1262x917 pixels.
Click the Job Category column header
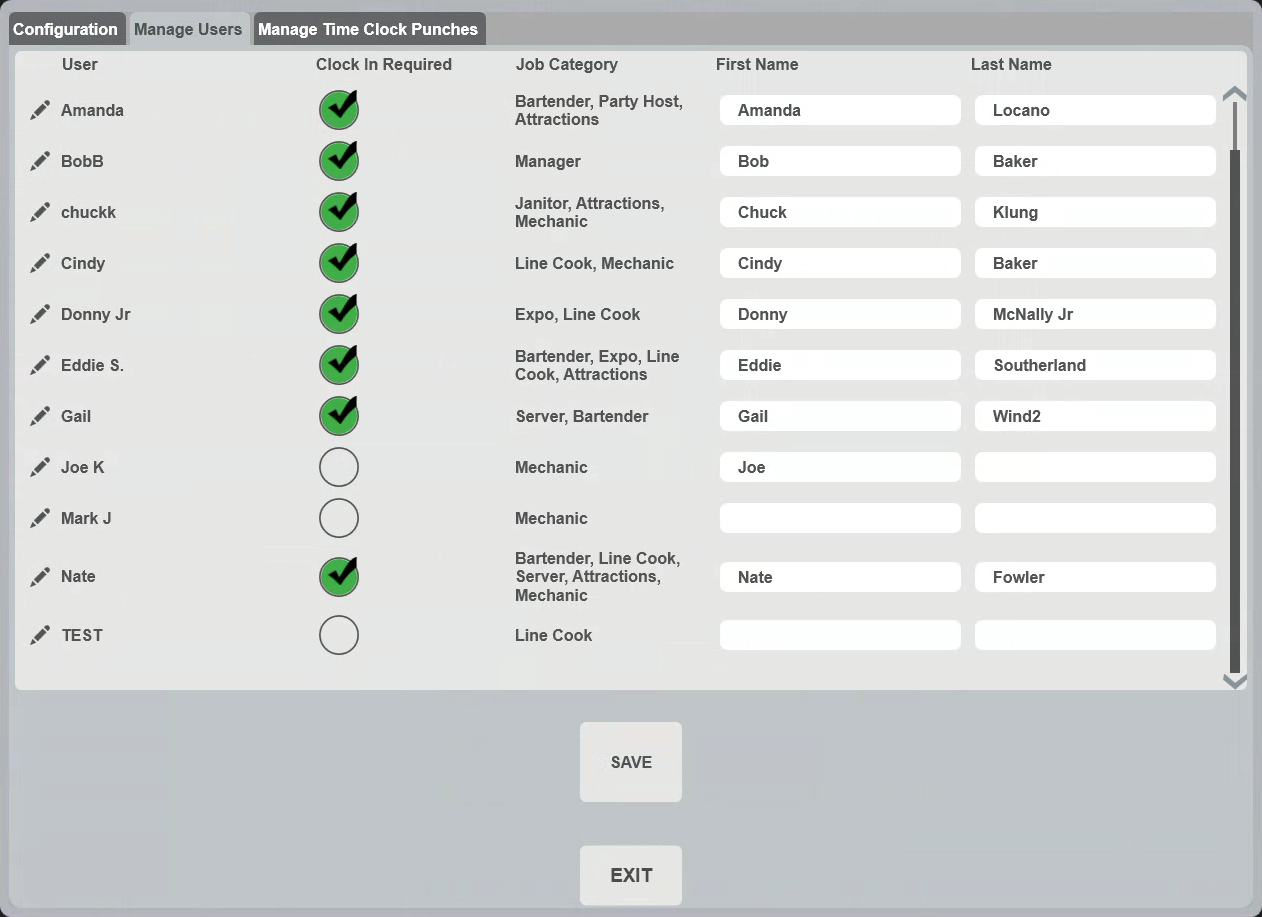point(567,64)
